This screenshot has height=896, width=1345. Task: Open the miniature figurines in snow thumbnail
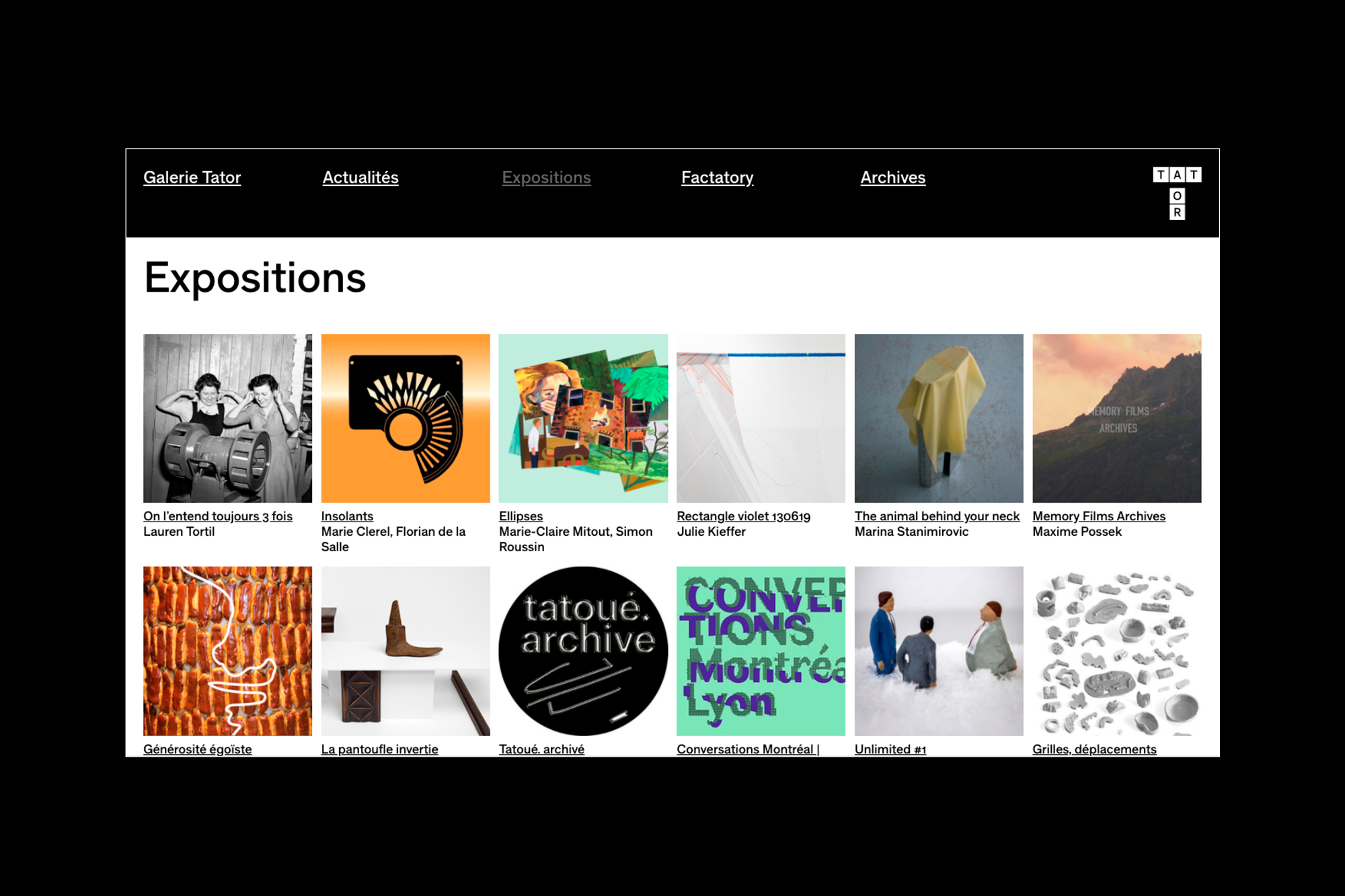(x=939, y=651)
